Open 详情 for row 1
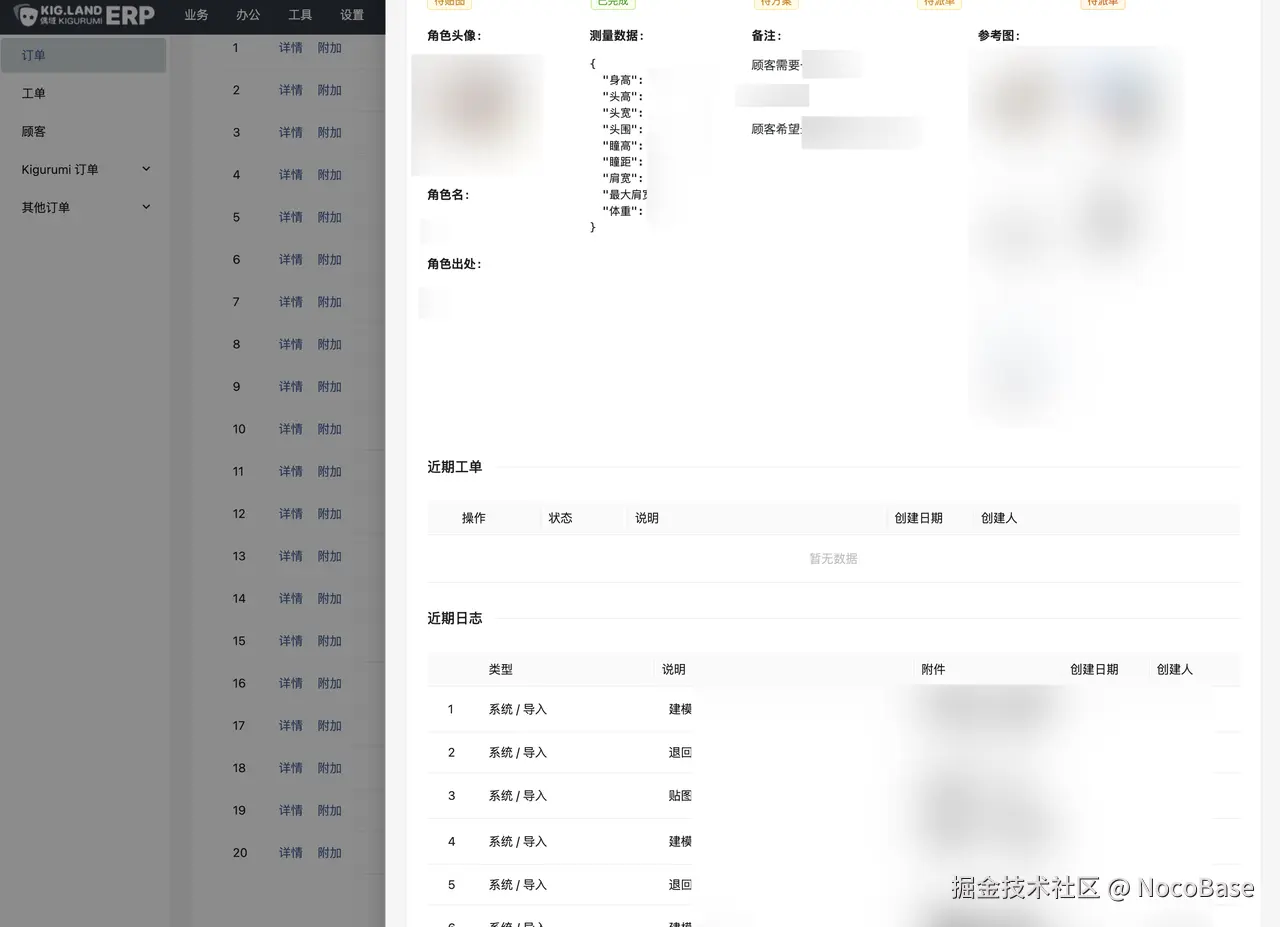 click(291, 48)
